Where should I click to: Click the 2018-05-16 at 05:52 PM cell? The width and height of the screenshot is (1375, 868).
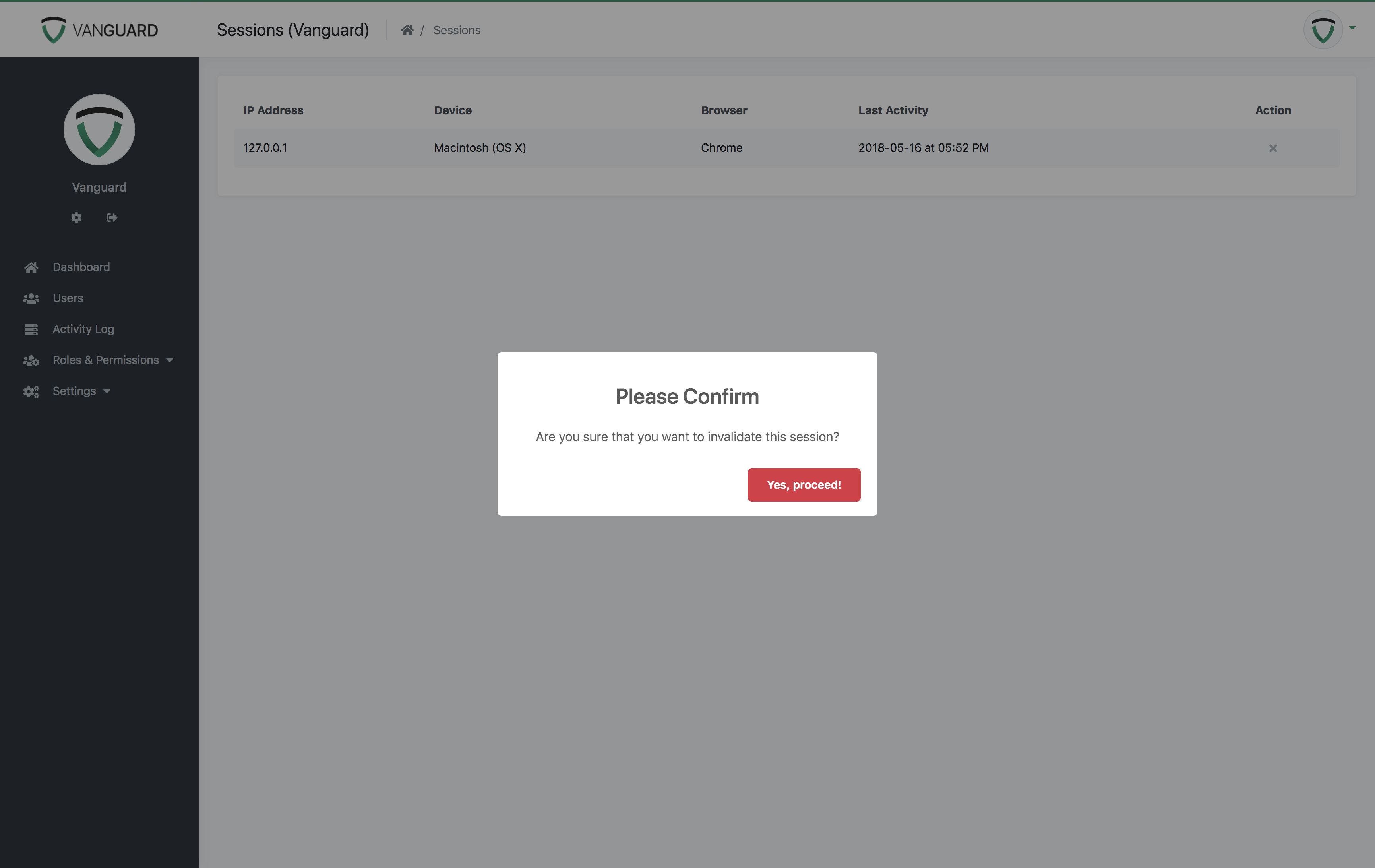pos(923,147)
